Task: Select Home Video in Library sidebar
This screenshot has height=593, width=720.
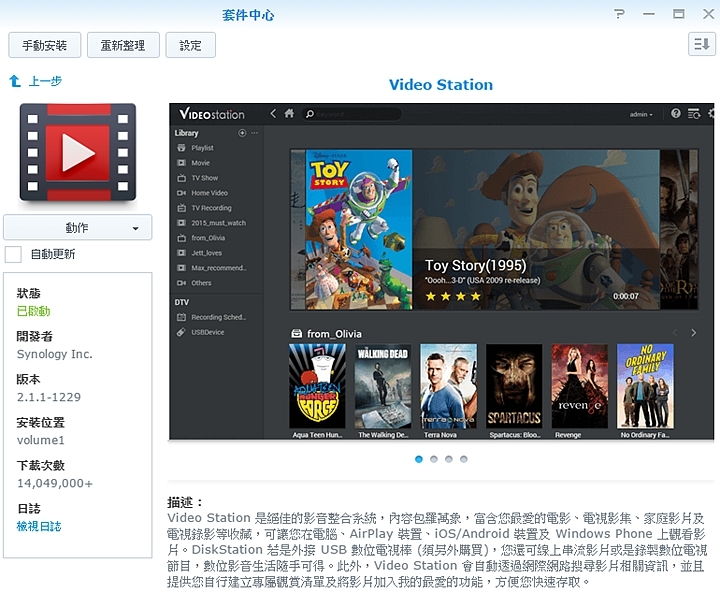Action: tap(209, 193)
